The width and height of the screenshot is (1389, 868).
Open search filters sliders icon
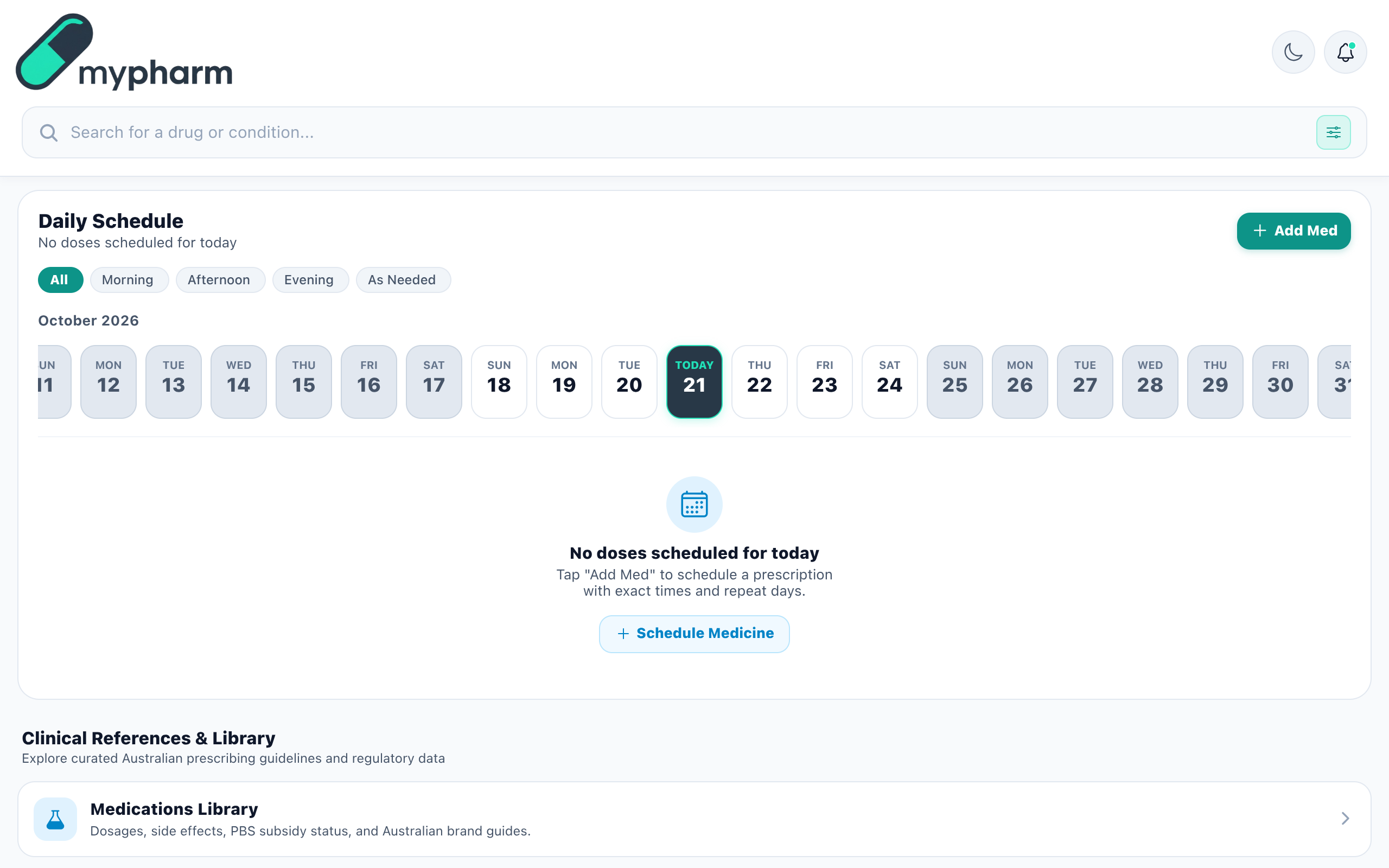[x=1333, y=132]
